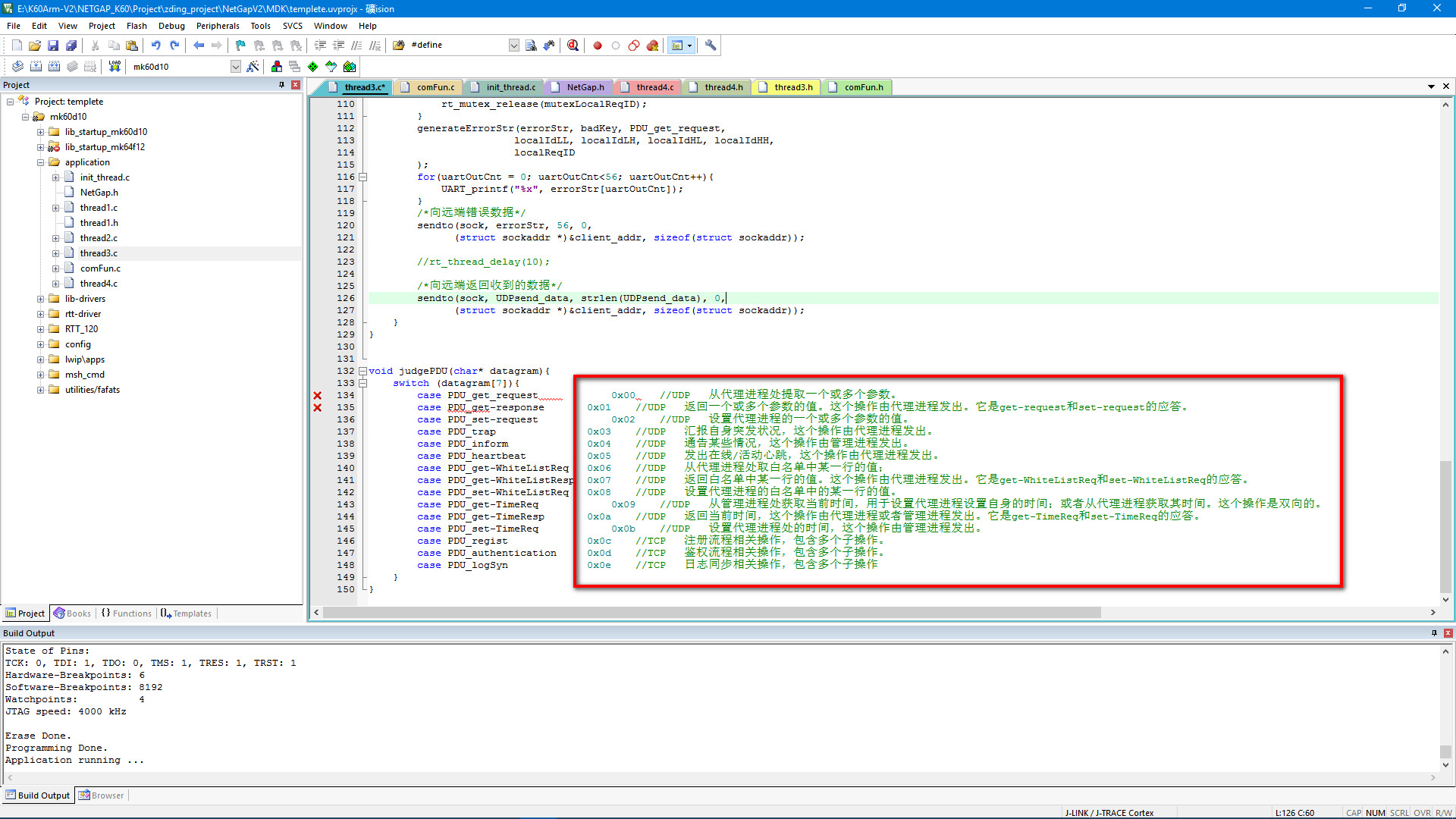Select thread3.c in the project tree
The image size is (1456, 819).
click(99, 253)
